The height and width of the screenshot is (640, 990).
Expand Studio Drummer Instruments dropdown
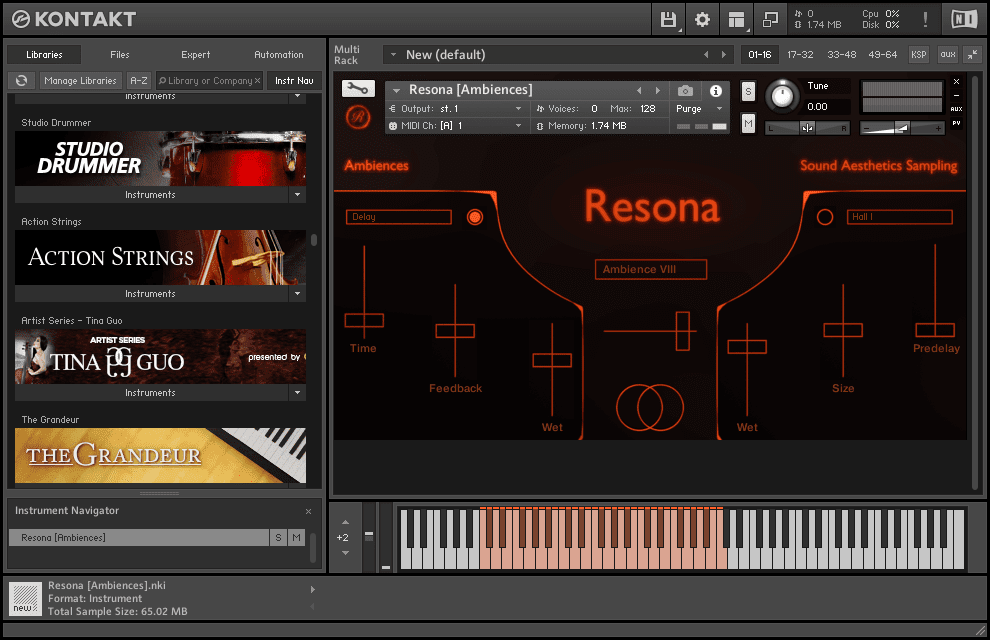click(297, 195)
